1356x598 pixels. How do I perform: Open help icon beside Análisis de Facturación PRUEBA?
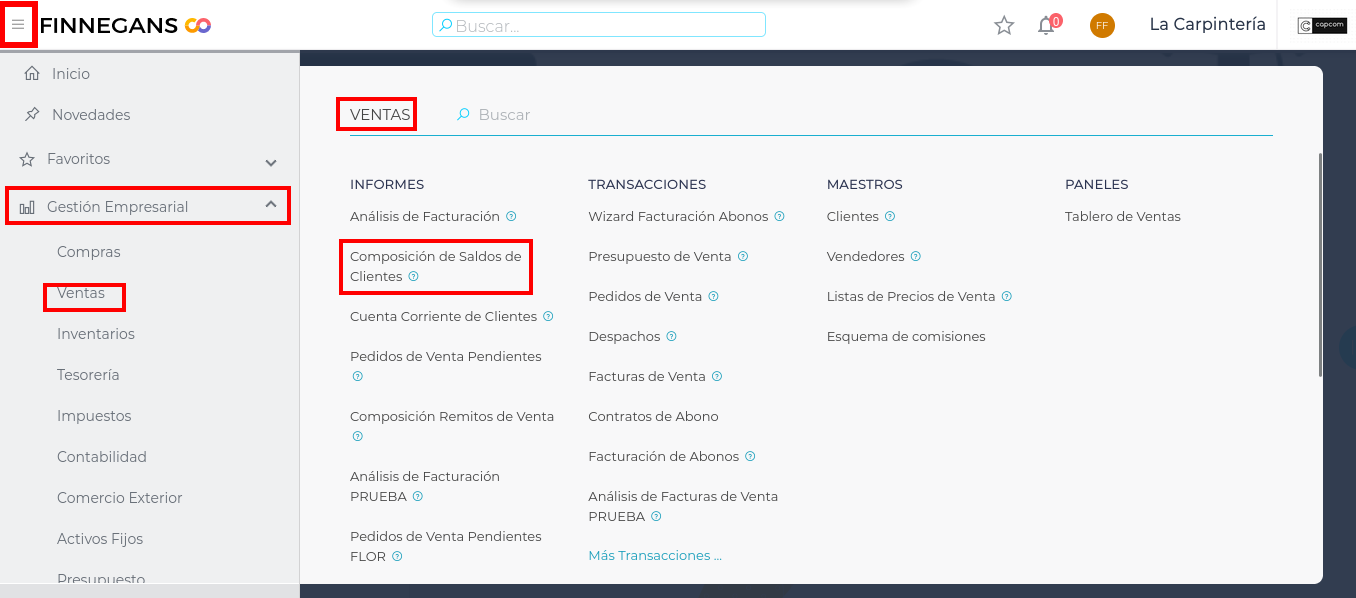[x=417, y=496]
